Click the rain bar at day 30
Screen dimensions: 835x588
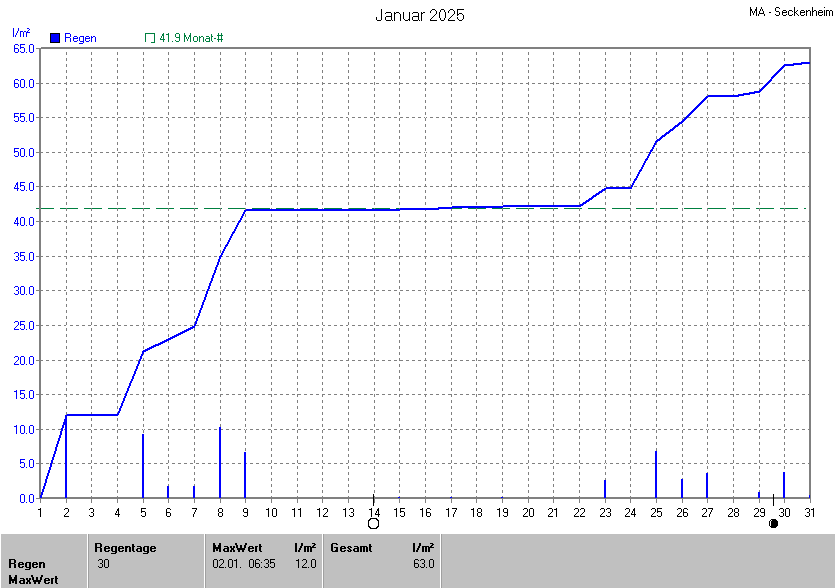coord(784,485)
